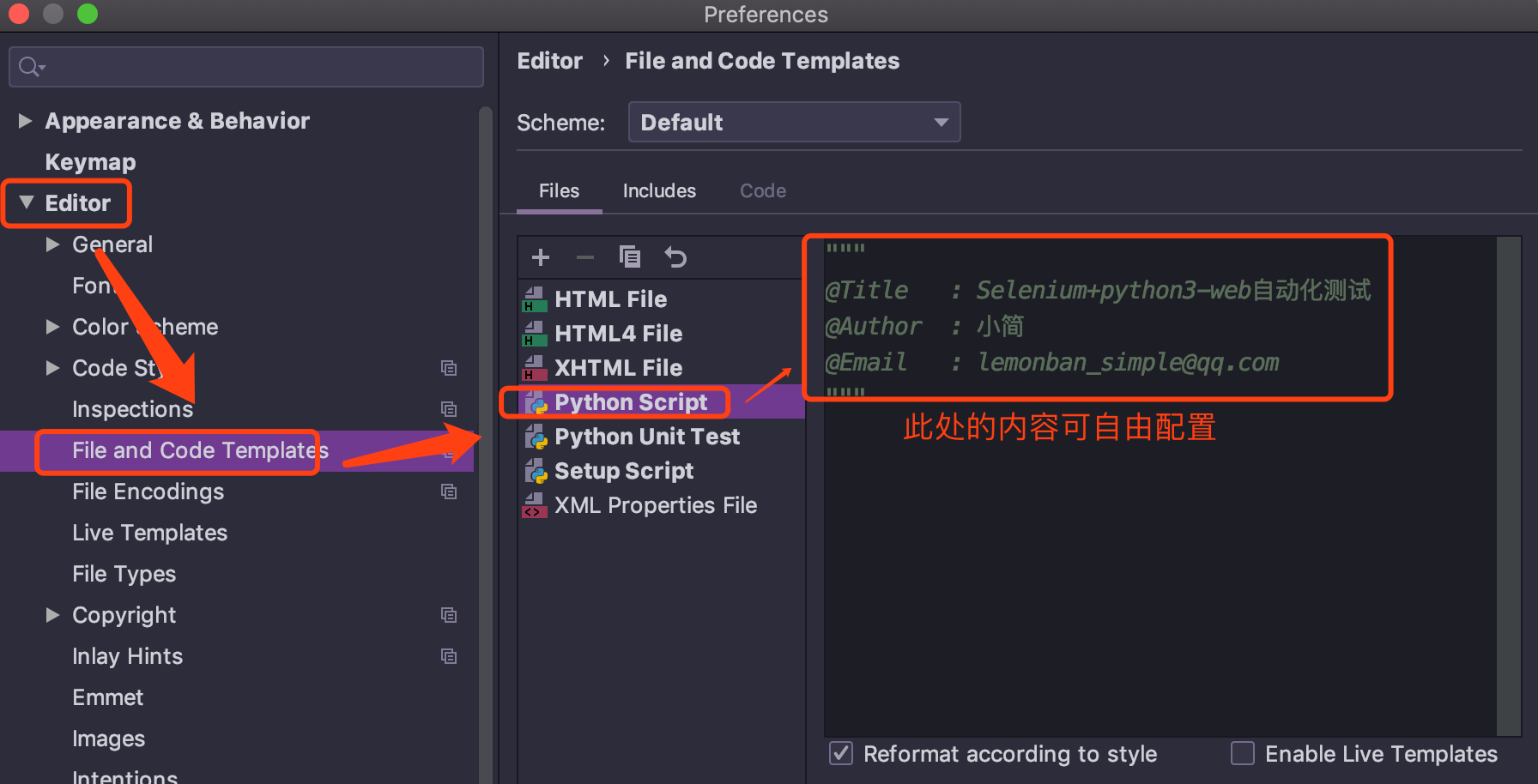Select the XML Properties File template

pos(655,505)
